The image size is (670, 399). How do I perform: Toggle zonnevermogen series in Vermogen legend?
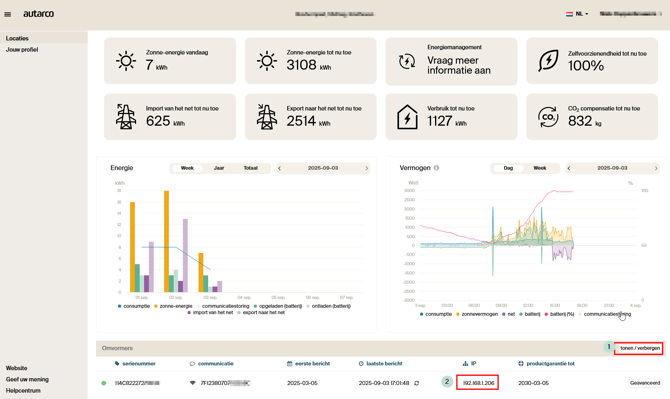click(x=477, y=314)
